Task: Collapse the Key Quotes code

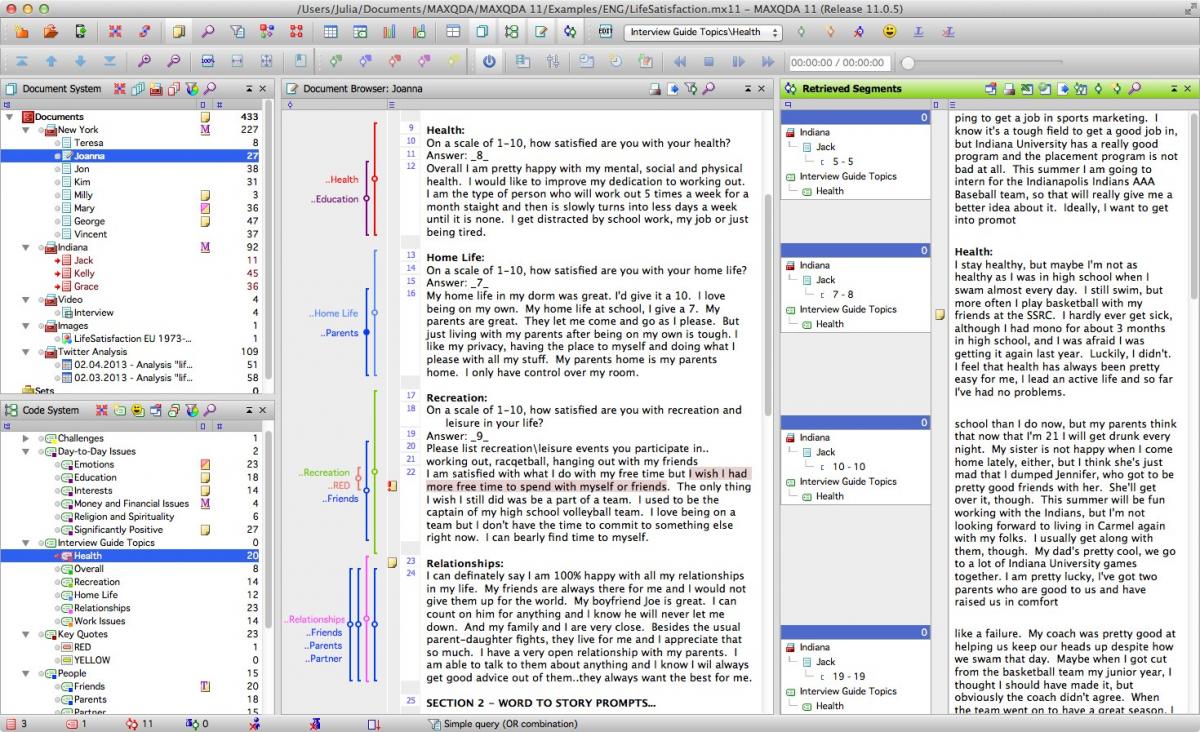Action: pyautogui.click(x=25, y=634)
